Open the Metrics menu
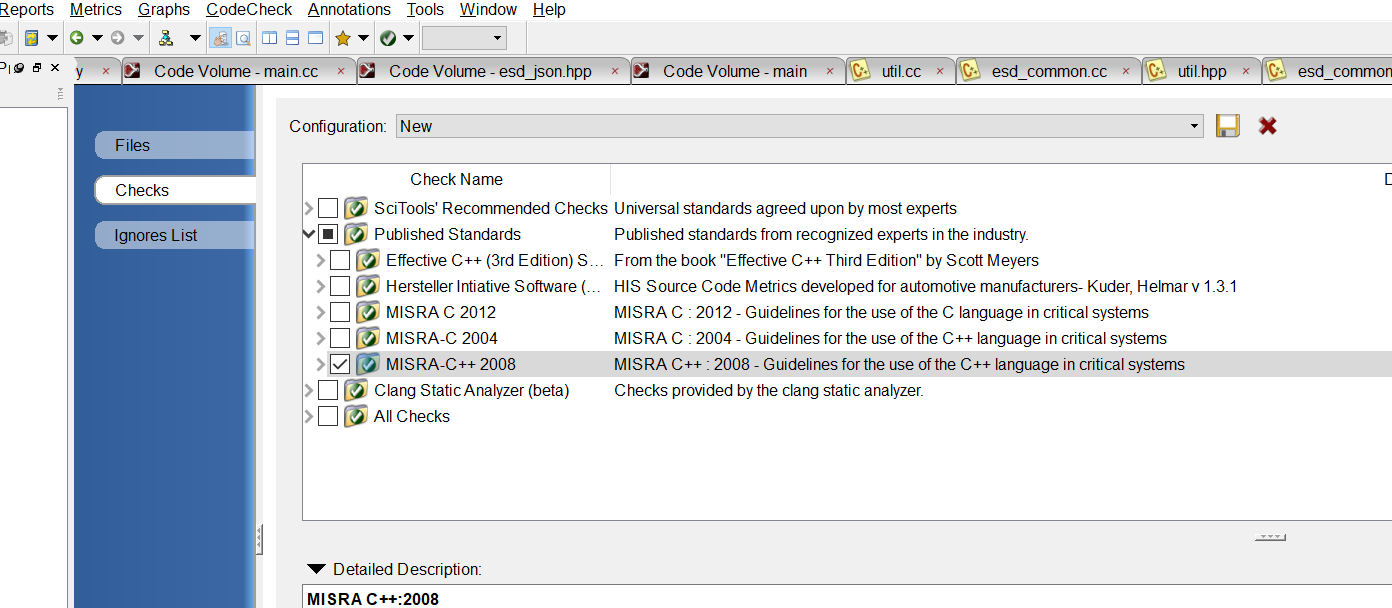The width and height of the screenshot is (1392, 608). coord(96,9)
